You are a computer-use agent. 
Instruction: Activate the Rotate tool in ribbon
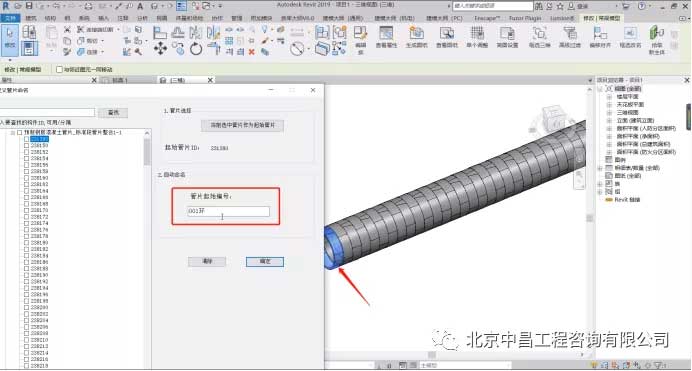[x=196, y=49]
